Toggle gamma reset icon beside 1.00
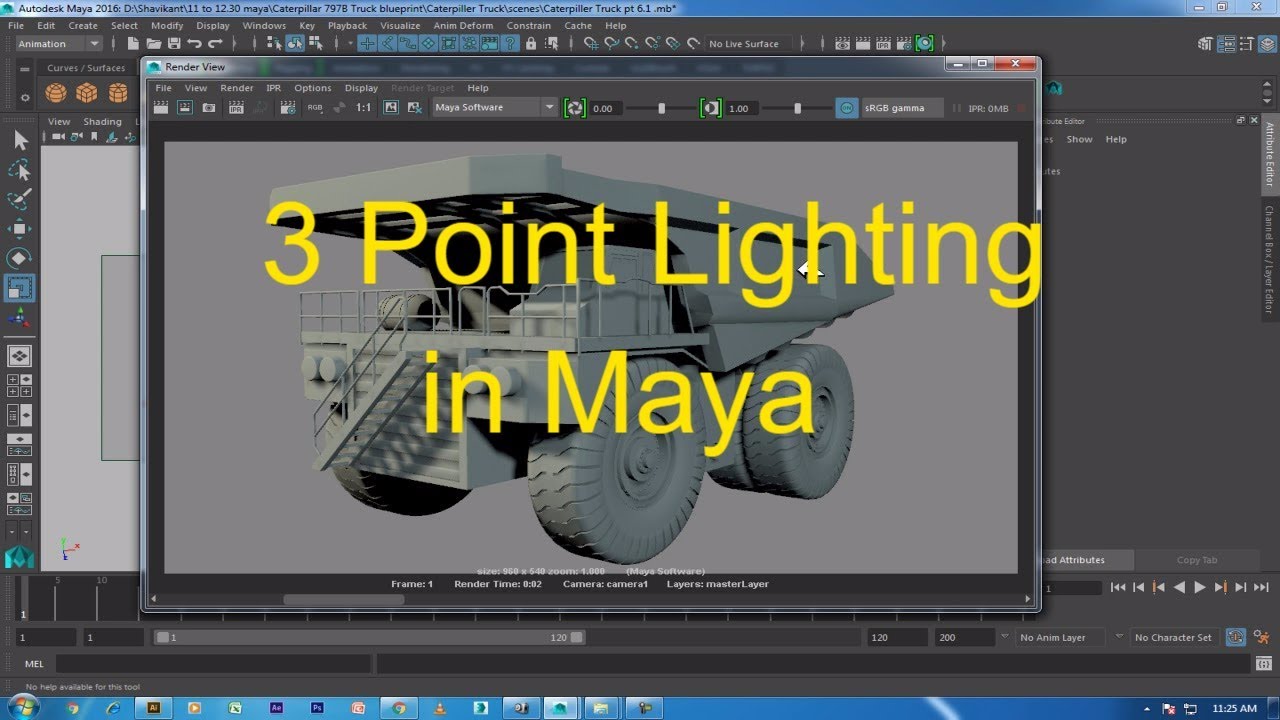Image resolution: width=1280 pixels, height=720 pixels. (710, 108)
